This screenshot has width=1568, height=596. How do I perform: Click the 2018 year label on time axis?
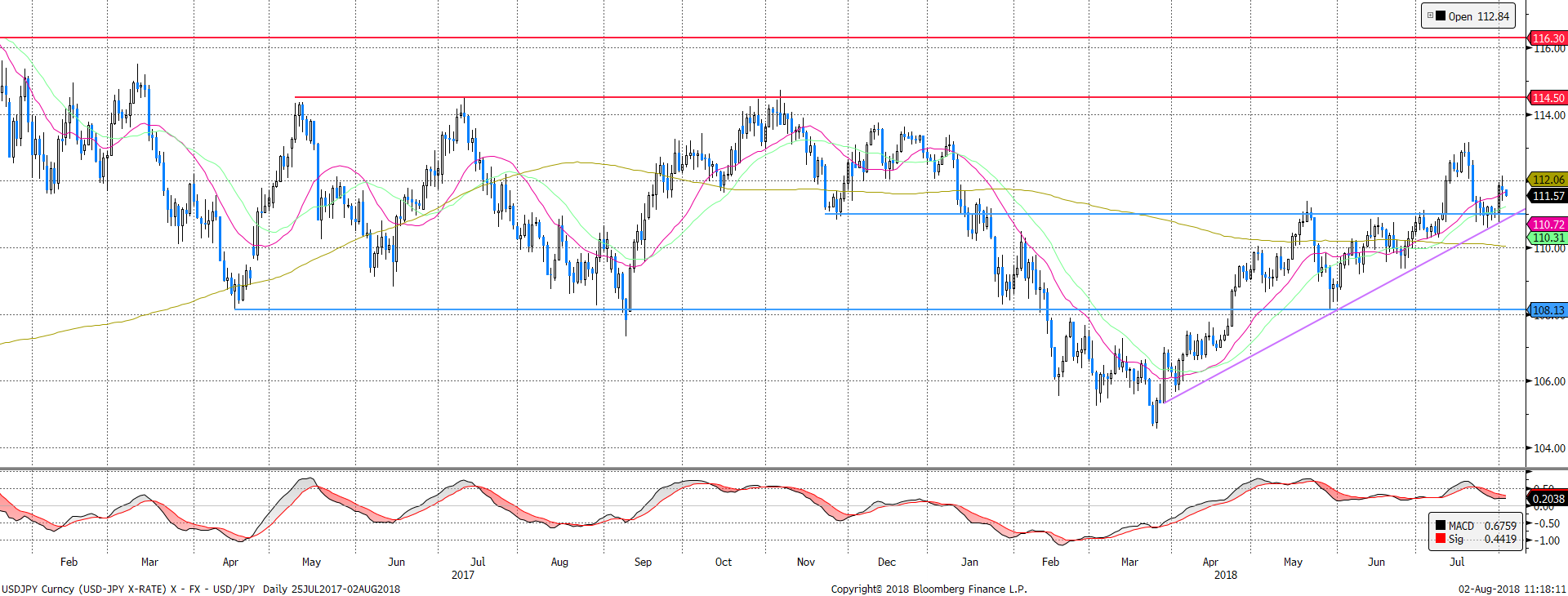(x=1225, y=575)
